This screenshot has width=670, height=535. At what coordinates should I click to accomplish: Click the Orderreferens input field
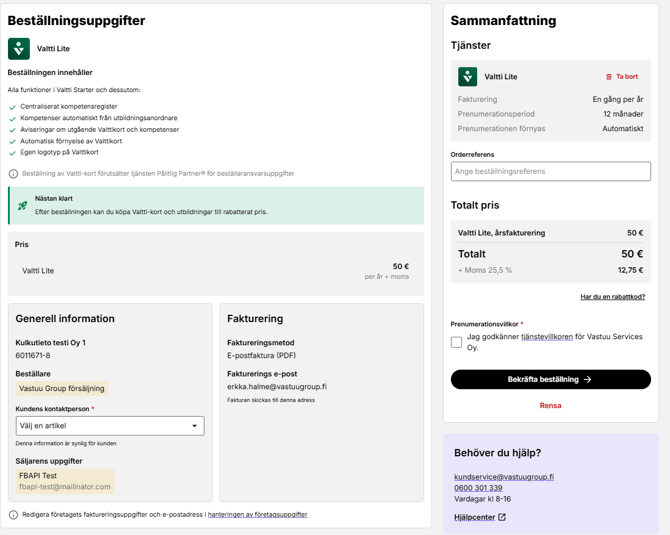[x=550, y=171]
